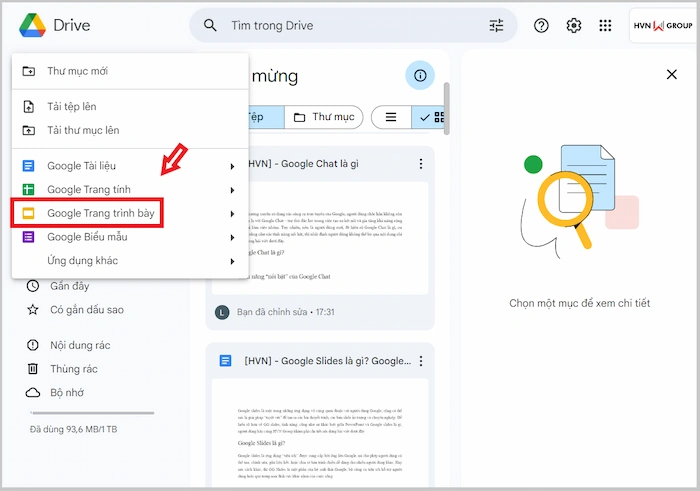Open the Google apps grid icon

pos(605,25)
